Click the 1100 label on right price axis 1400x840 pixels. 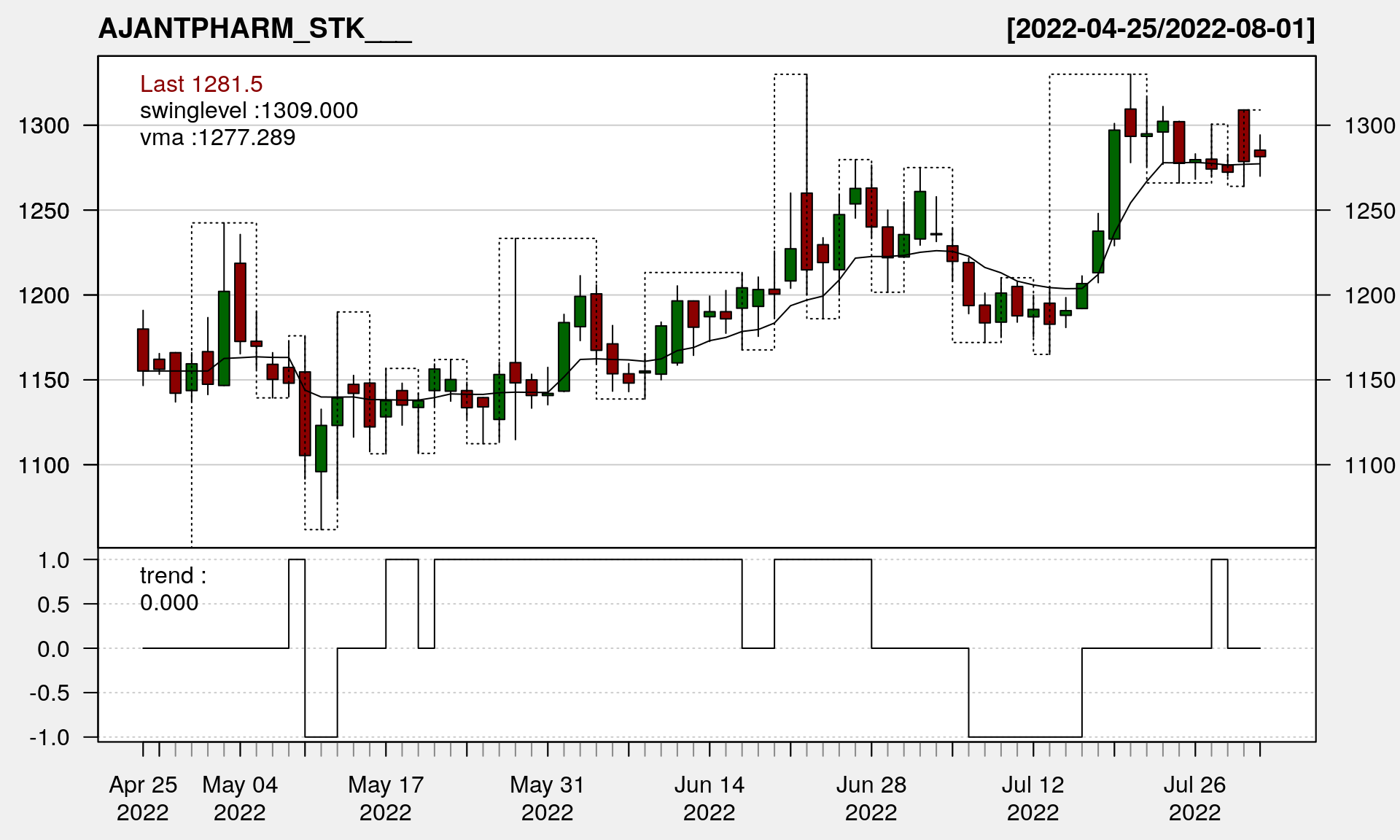click(x=1369, y=465)
